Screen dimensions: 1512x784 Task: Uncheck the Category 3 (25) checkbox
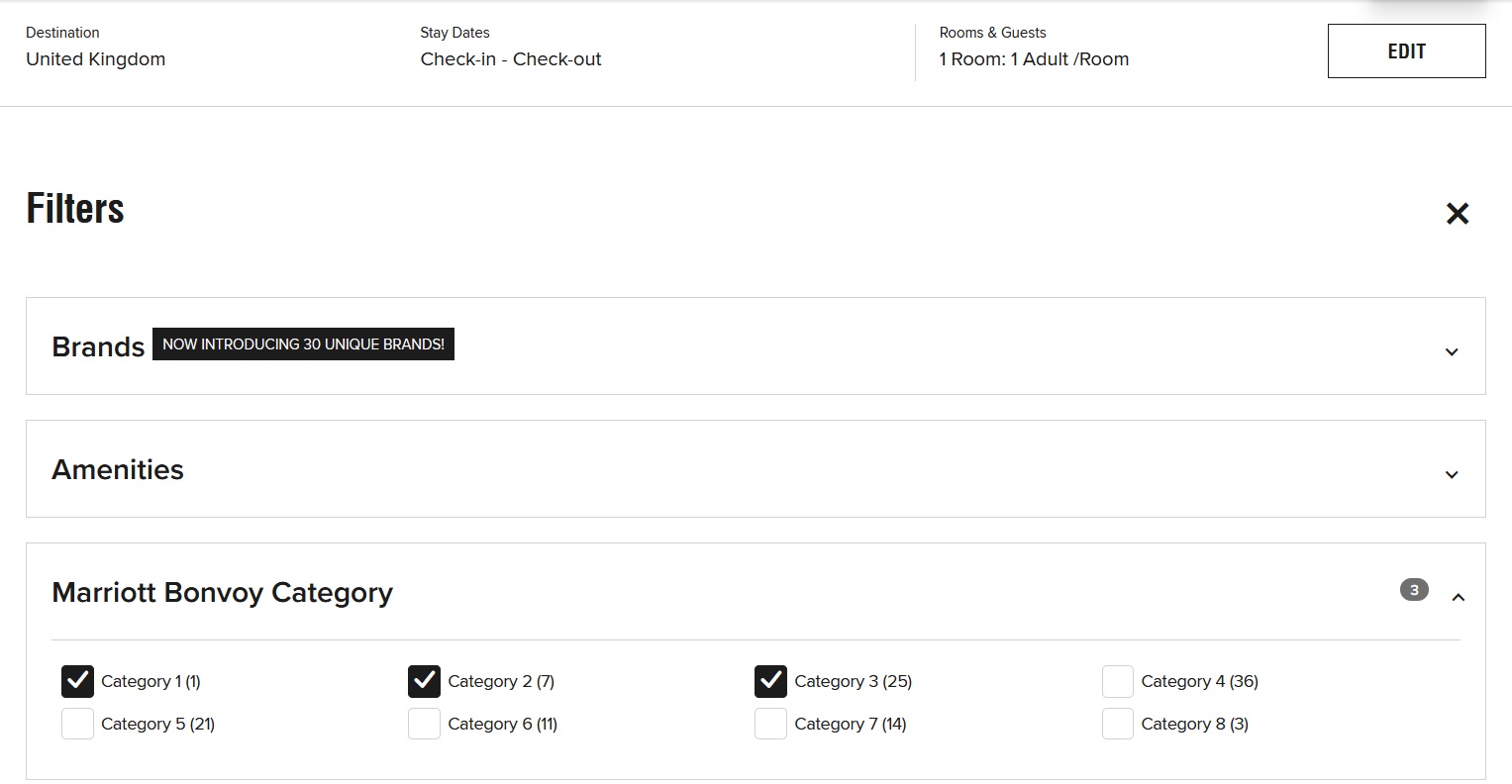tap(770, 681)
